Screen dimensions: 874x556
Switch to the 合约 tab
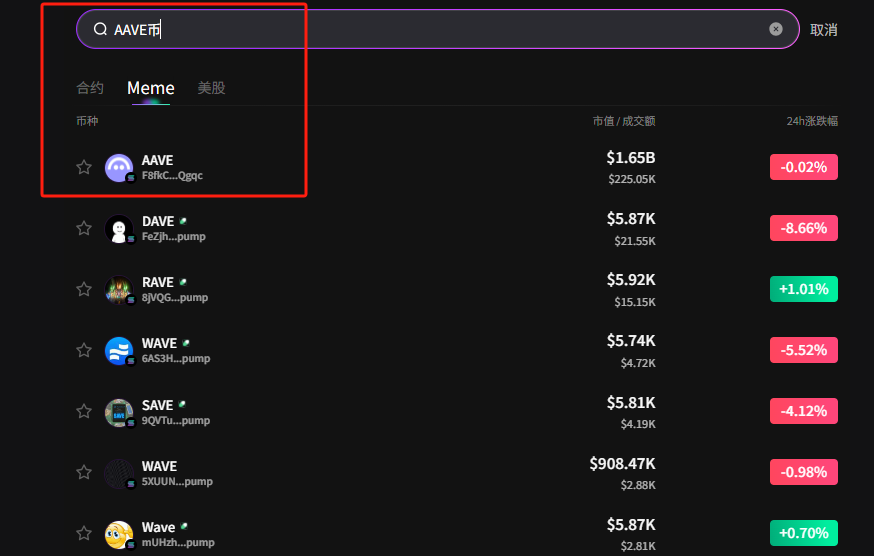point(90,88)
